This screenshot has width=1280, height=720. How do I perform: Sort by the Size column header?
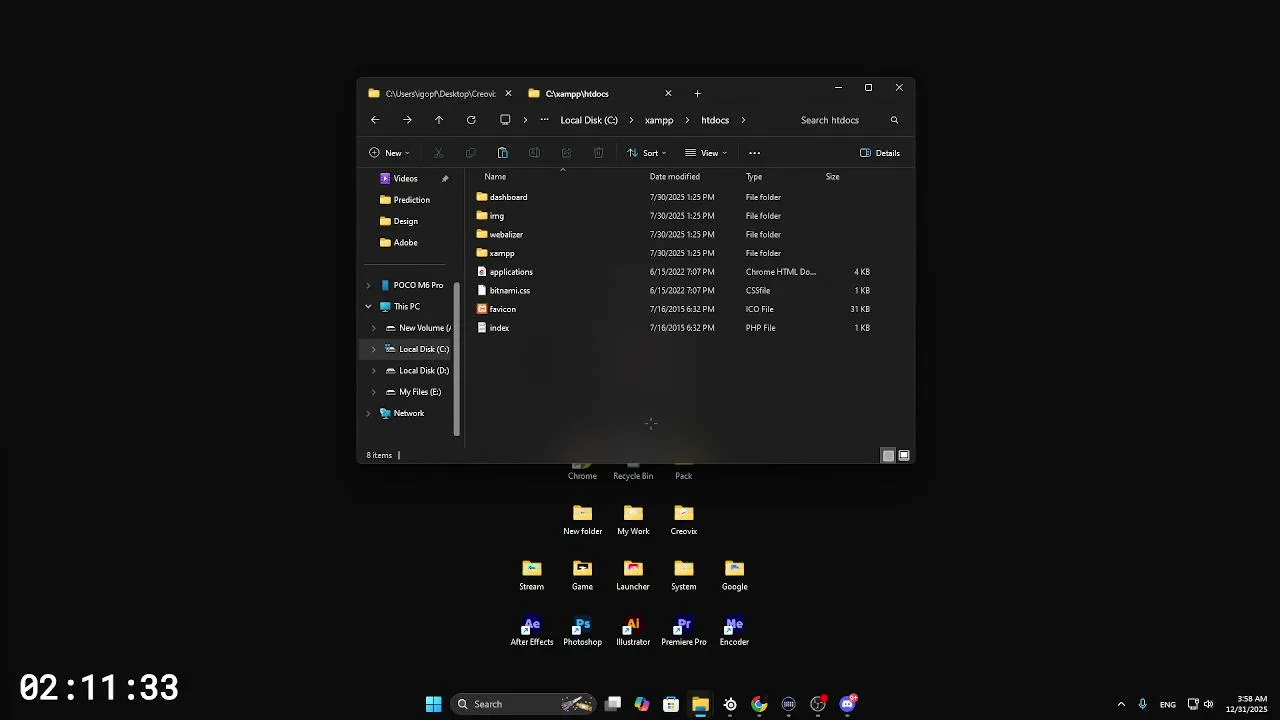coord(832,177)
